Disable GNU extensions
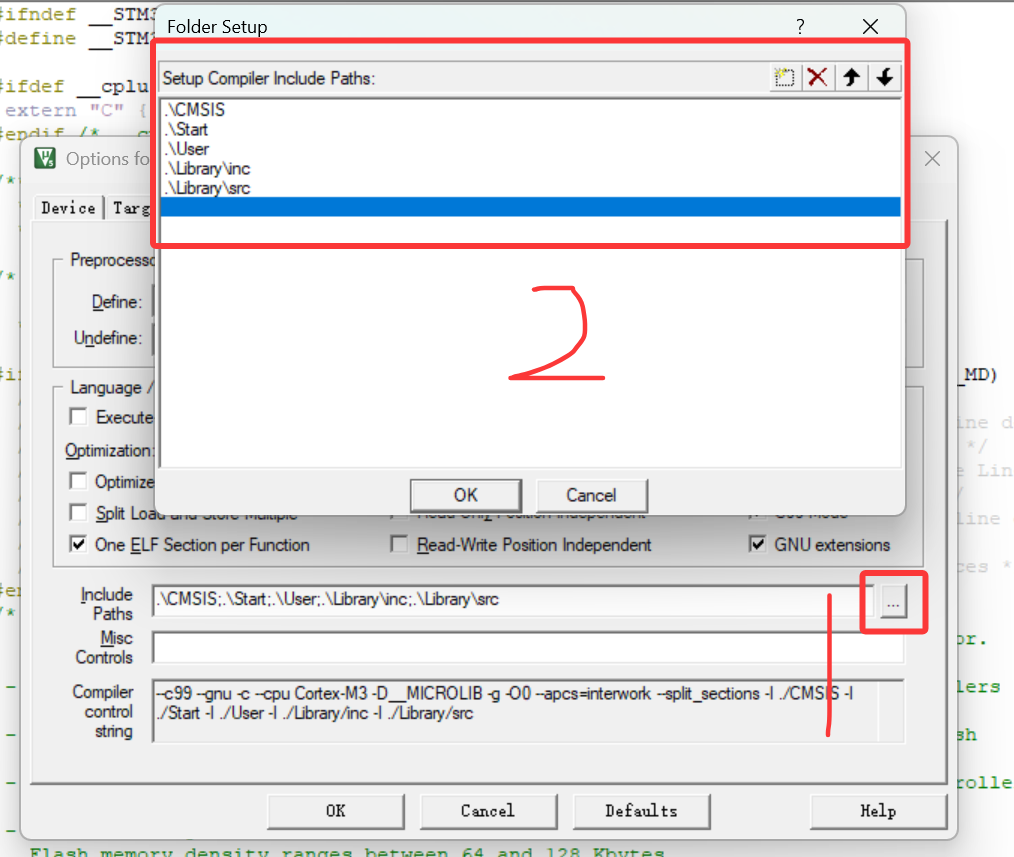This screenshot has height=857, width=1014. pos(757,544)
